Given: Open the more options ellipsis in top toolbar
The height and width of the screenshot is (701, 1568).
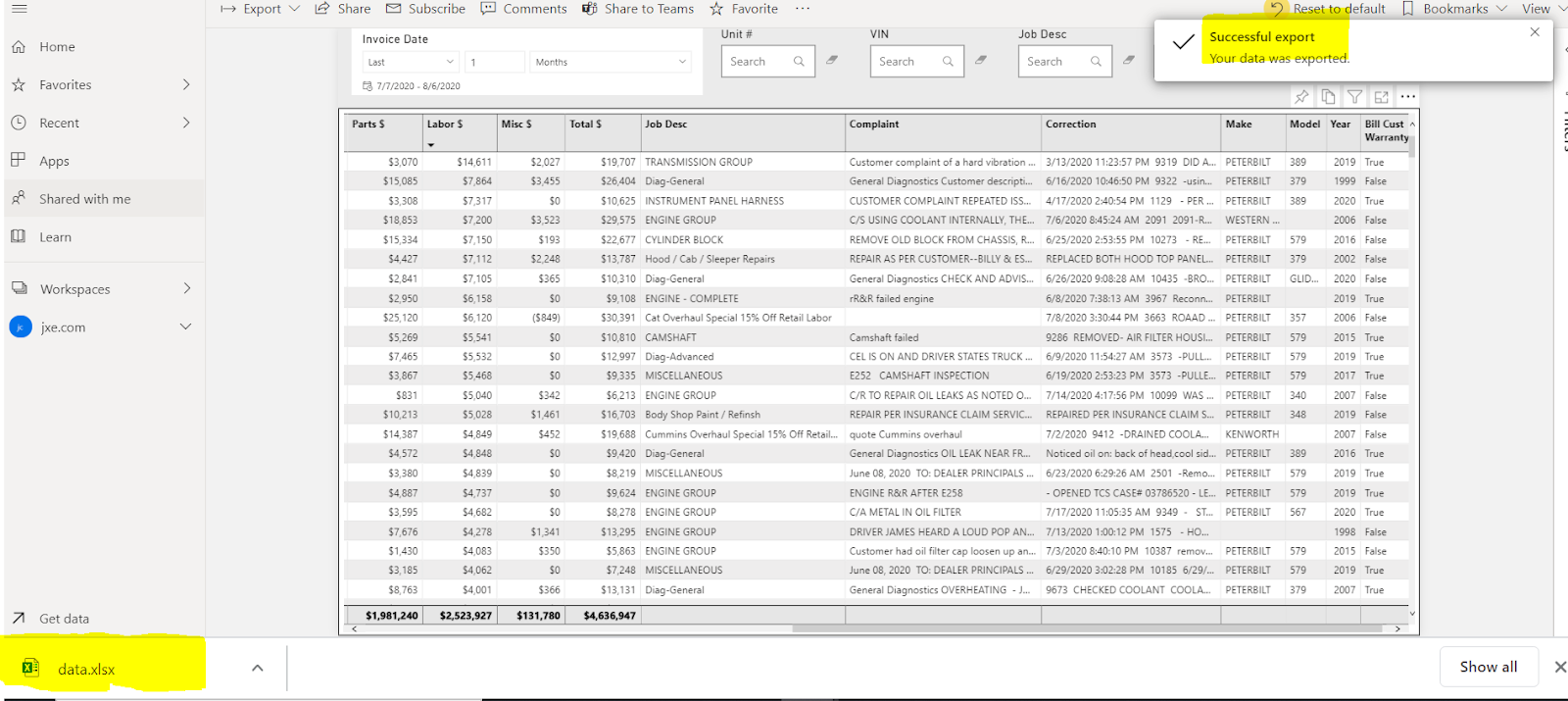Looking at the screenshot, I should [x=803, y=9].
